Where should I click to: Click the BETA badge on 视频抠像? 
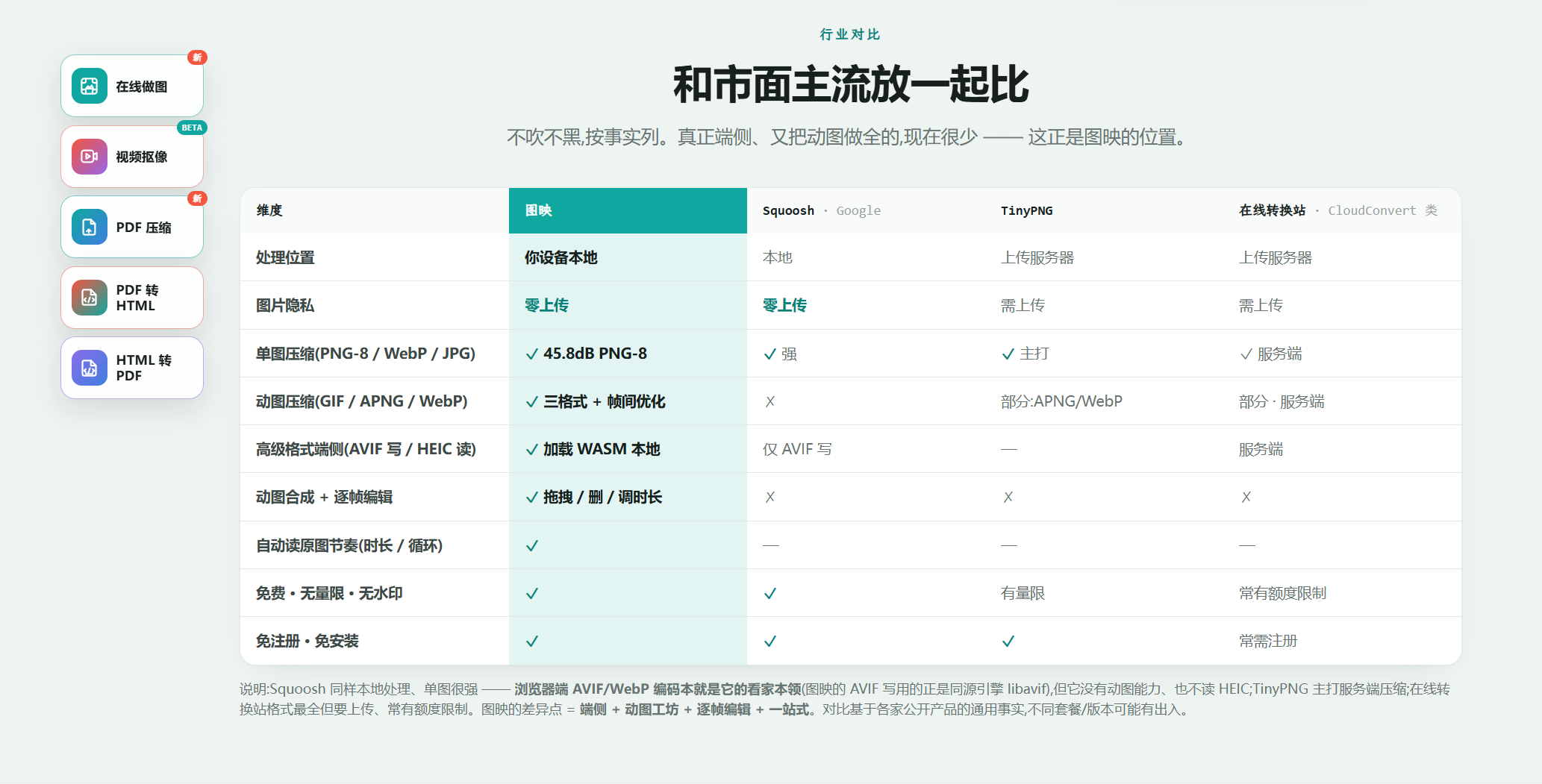coord(192,128)
